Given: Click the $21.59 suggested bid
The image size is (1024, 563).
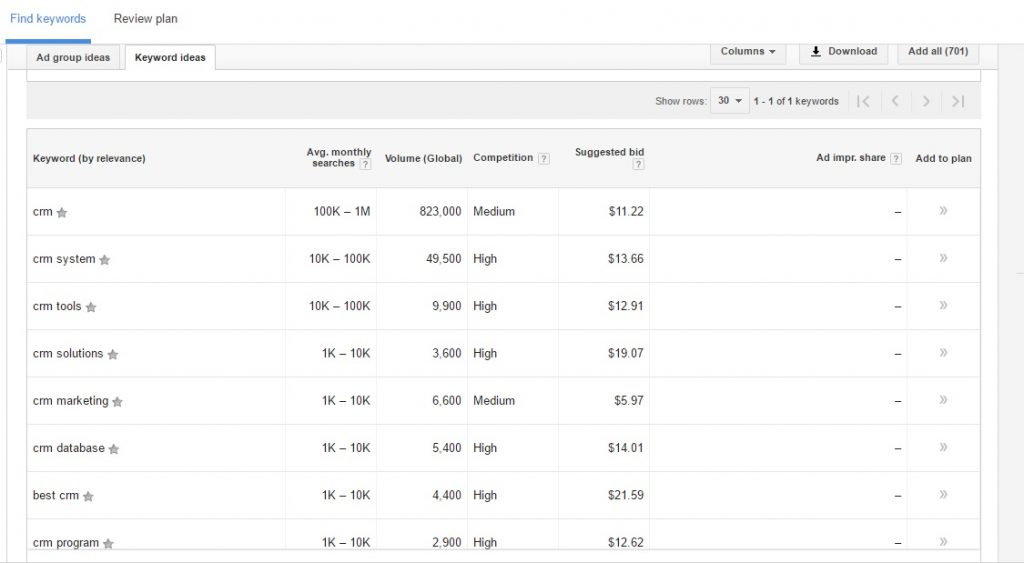Looking at the screenshot, I should click(x=626, y=495).
